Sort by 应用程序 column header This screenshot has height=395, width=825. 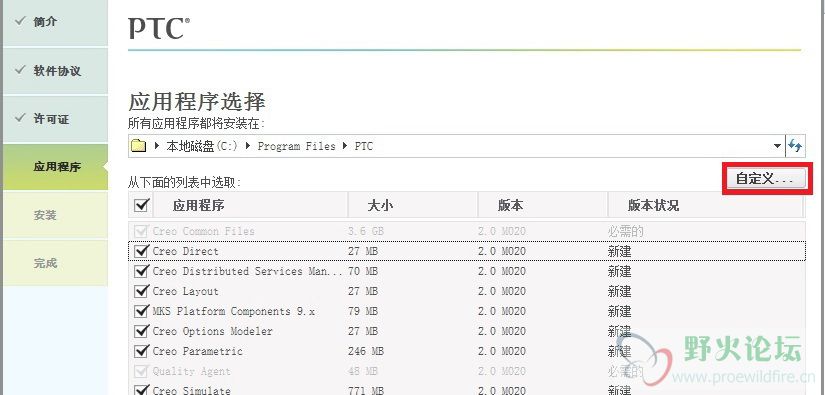(x=250, y=205)
